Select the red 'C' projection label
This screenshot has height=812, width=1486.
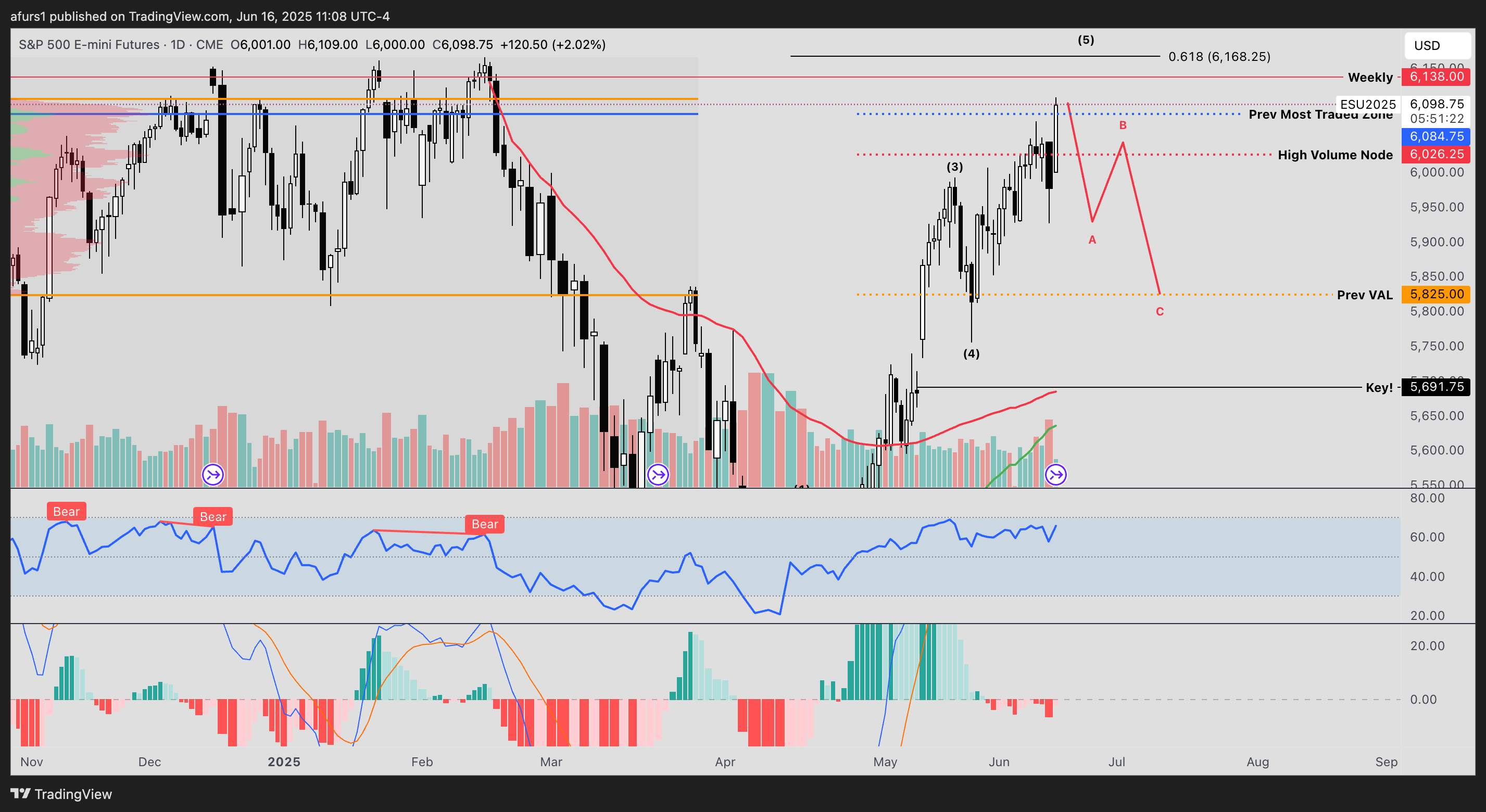(1160, 311)
